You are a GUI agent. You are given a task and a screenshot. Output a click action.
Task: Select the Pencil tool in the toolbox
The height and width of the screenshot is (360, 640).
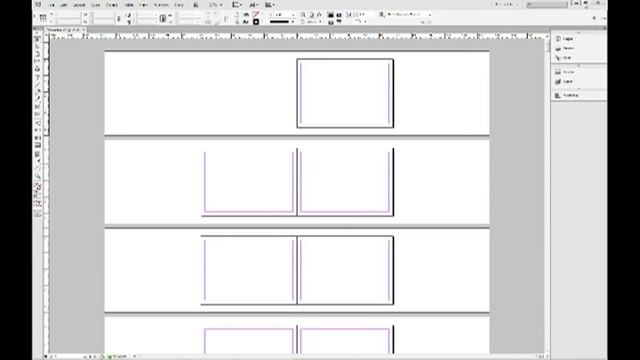coord(38,99)
